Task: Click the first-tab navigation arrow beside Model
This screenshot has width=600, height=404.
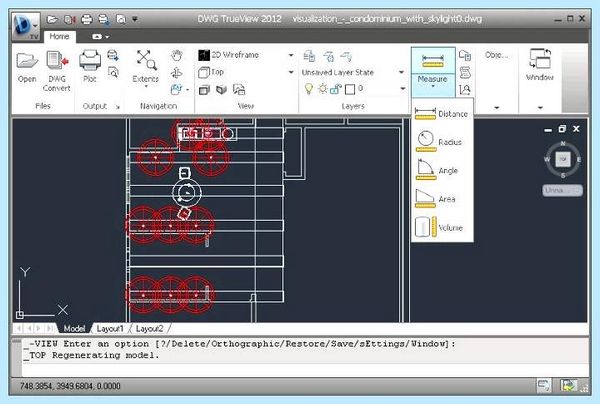Action: 18,329
